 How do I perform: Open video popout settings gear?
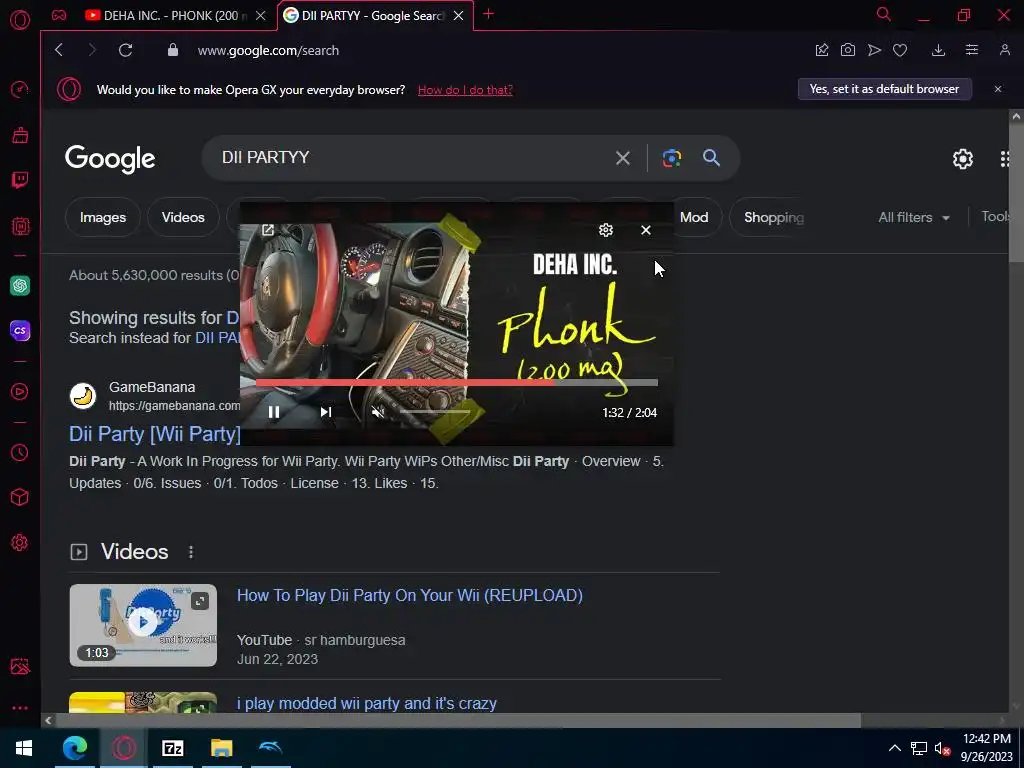point(606,230)
